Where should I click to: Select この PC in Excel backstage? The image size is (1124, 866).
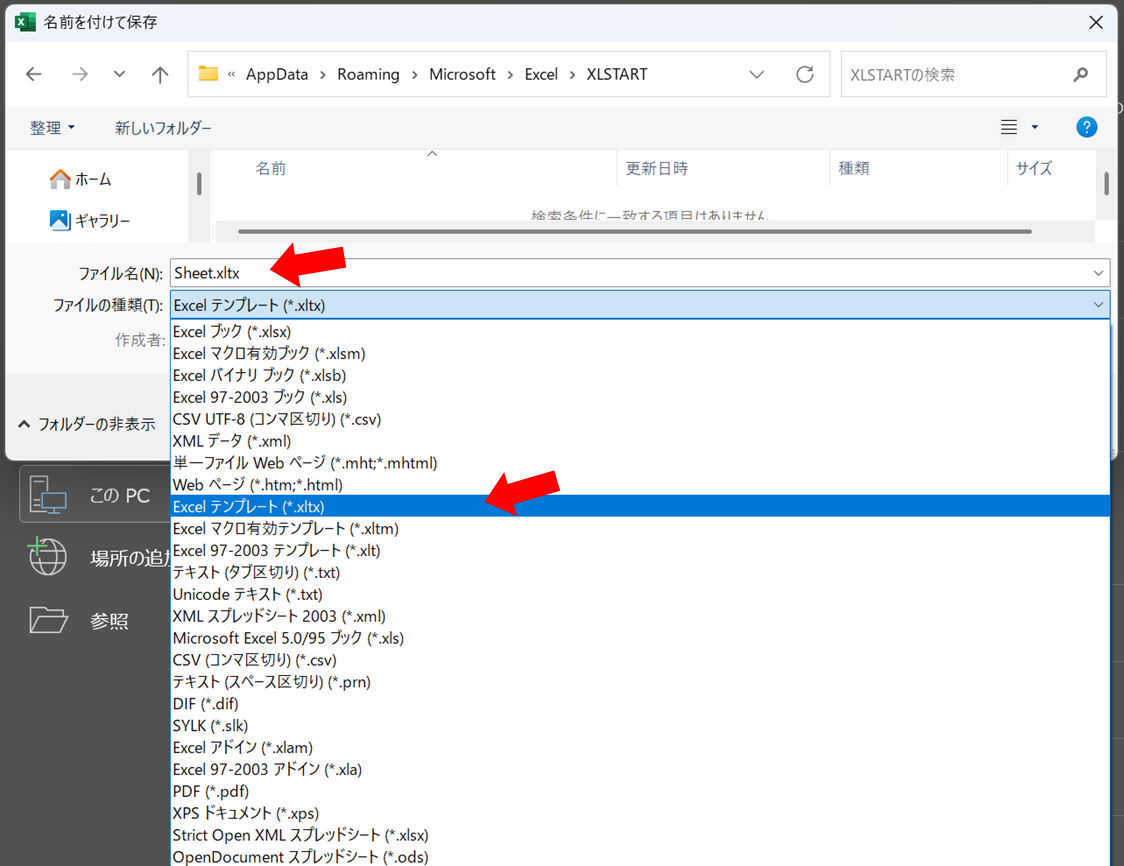[x=93, y=495]
